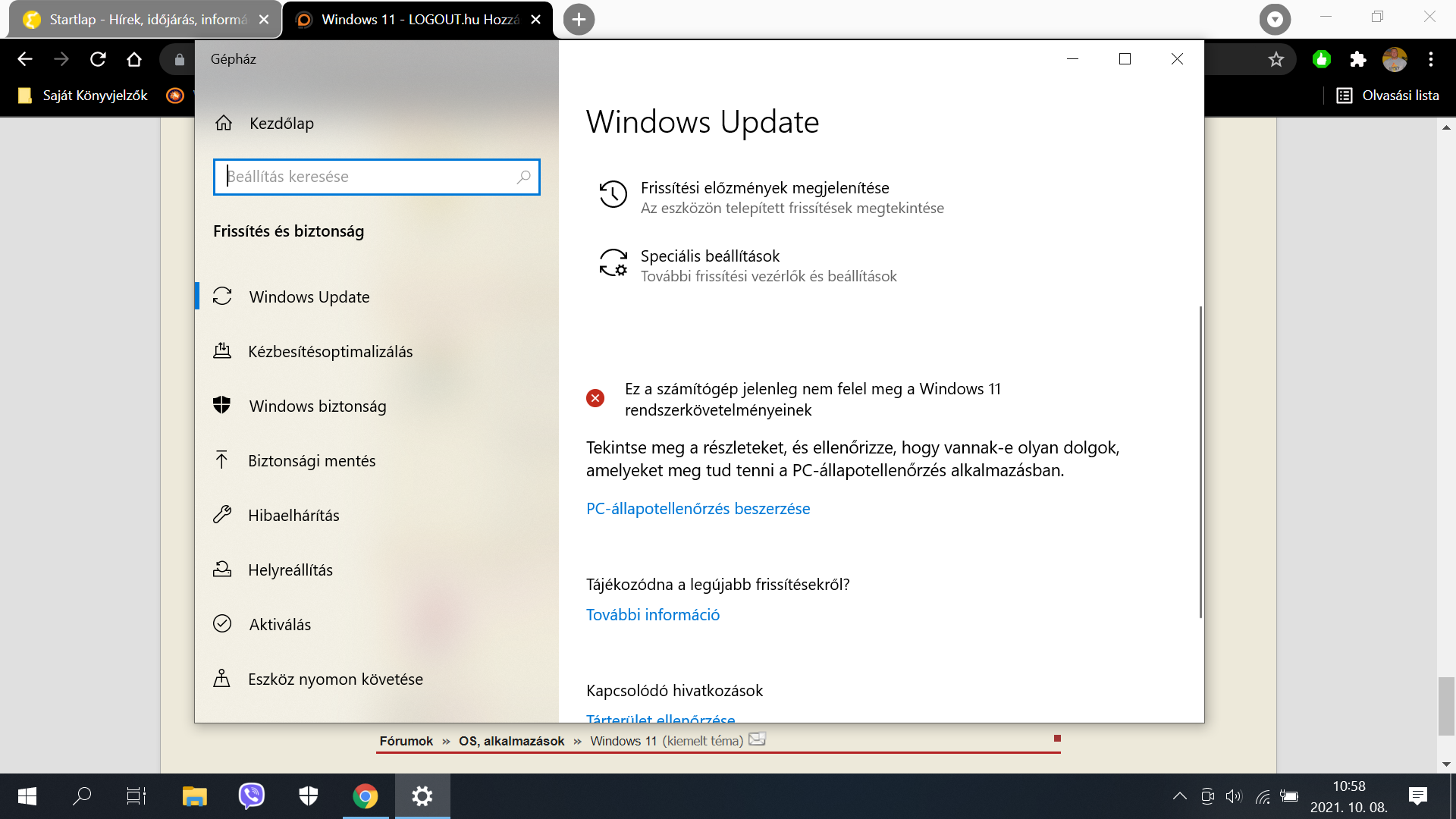Click the green thumbs-up extension icon

(x=1322, y=59)
